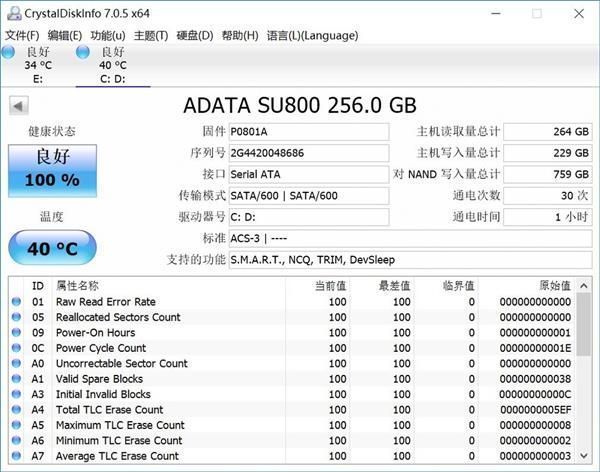Click the power on count value 30 次
The height and width of the screenshot is (472, 600).
click(548, 196)
